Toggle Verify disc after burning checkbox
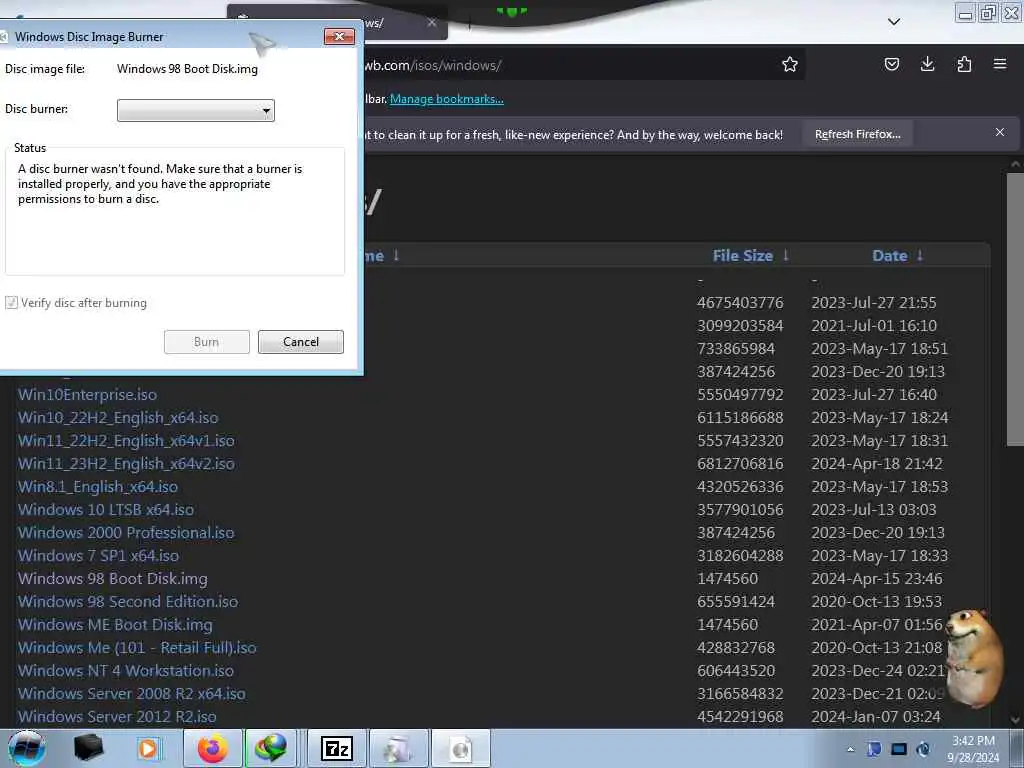Image resolution: width=1024 pixels, height=768 pixels. pyautogui.click(x=11, y=302)
